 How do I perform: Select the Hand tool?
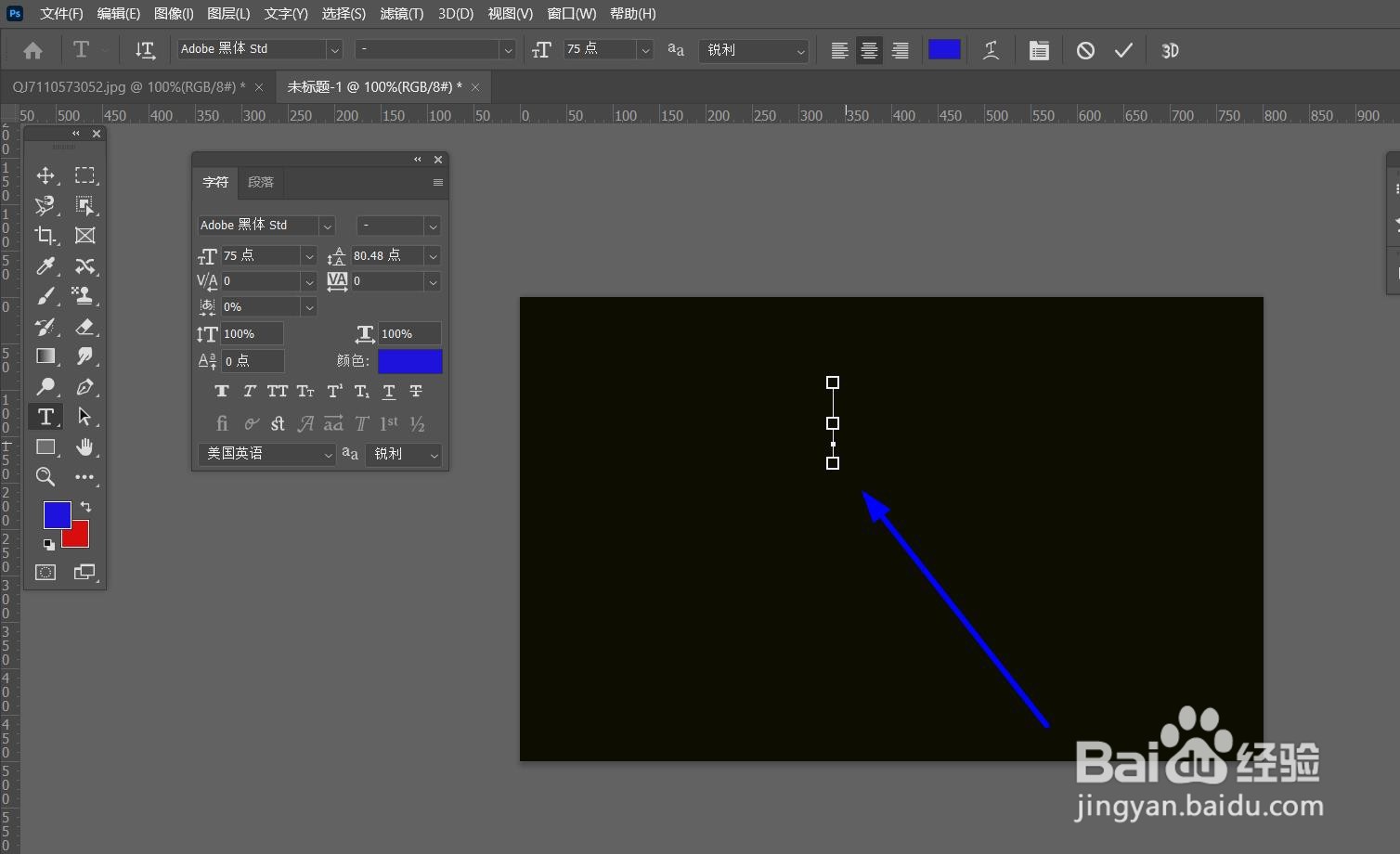(x=84, y=447)
